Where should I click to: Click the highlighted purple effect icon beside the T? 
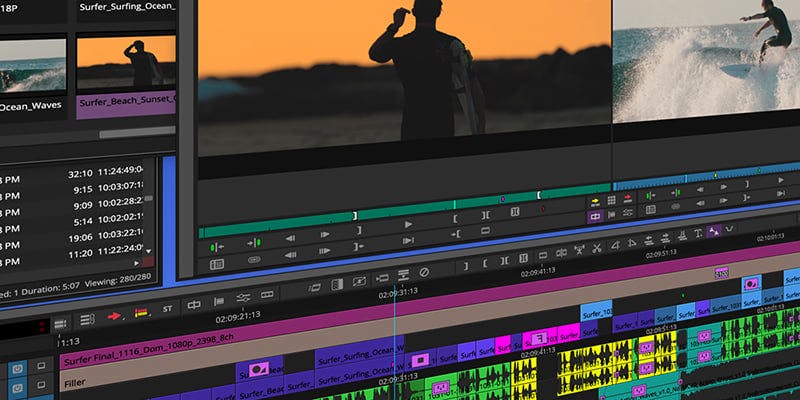tap(714, 231)
